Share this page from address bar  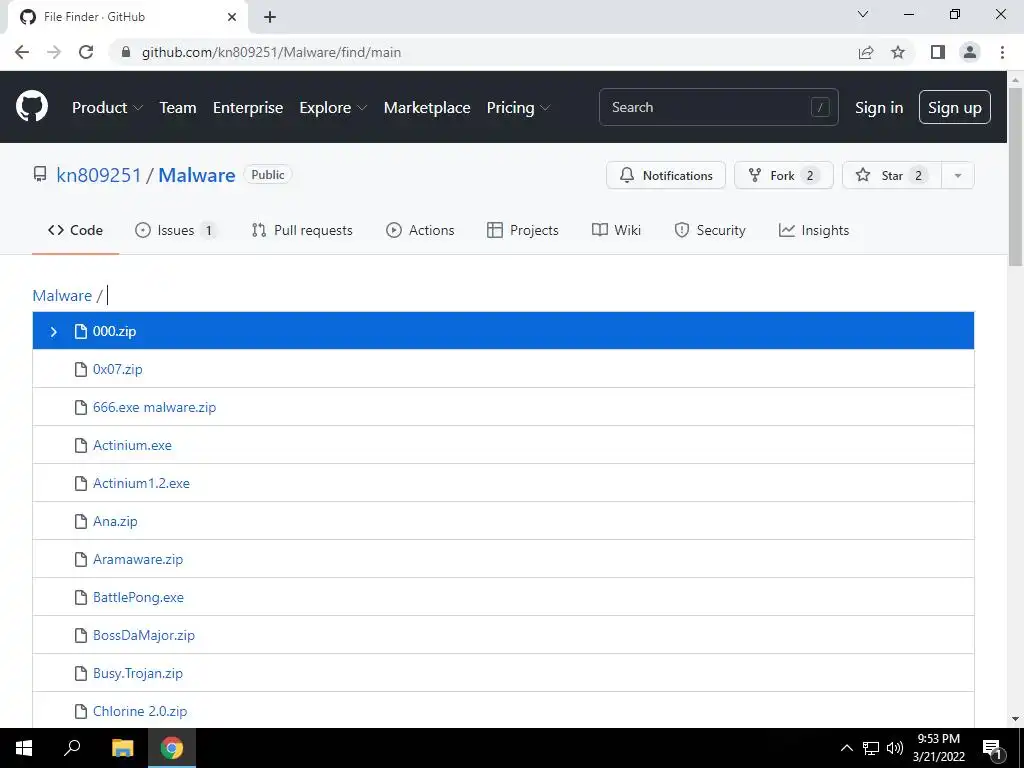tap(866, 52)
